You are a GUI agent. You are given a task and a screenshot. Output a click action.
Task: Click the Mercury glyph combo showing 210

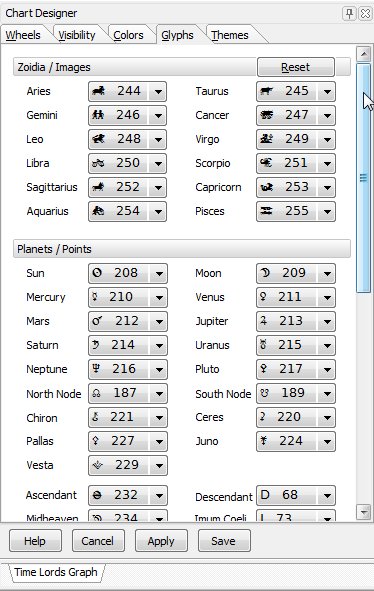click(x=128, y=297)
